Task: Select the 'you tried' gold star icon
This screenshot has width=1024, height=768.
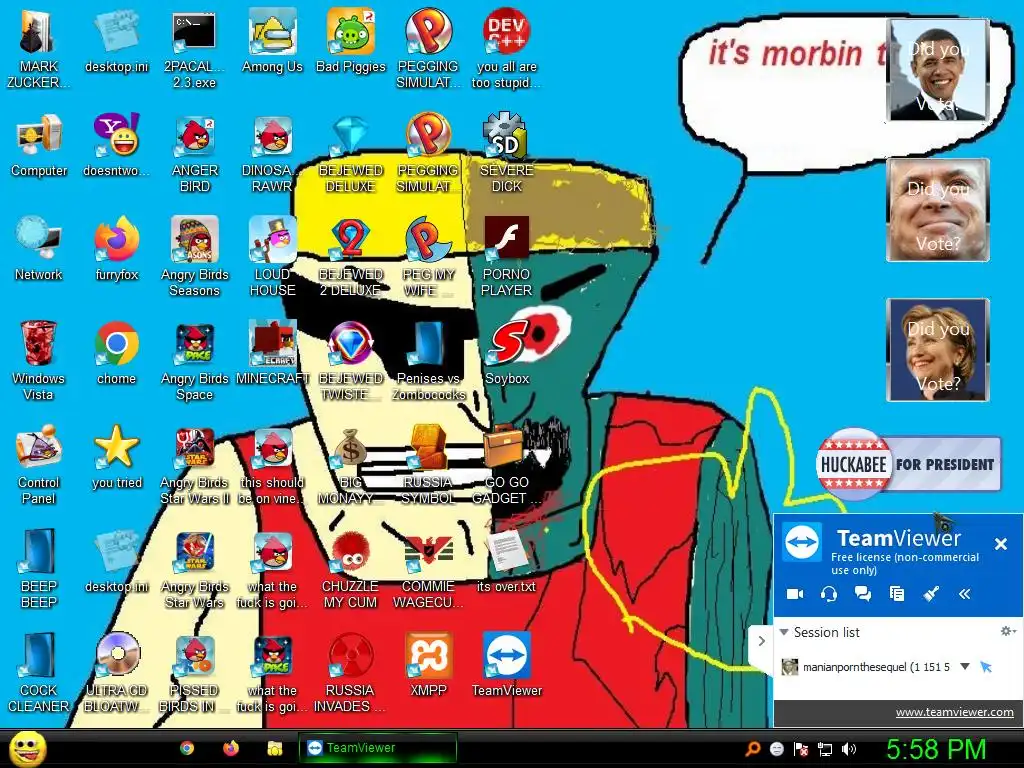Action: (x=116, y=457)
